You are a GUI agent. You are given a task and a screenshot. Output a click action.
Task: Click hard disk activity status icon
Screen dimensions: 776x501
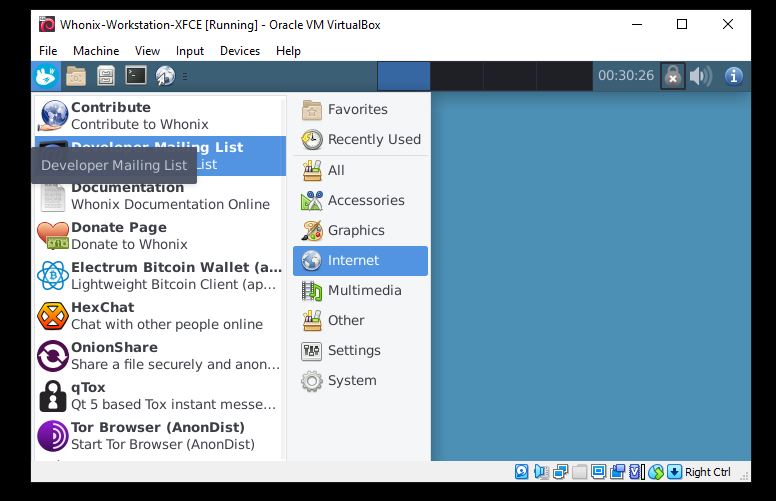point(522,472)
